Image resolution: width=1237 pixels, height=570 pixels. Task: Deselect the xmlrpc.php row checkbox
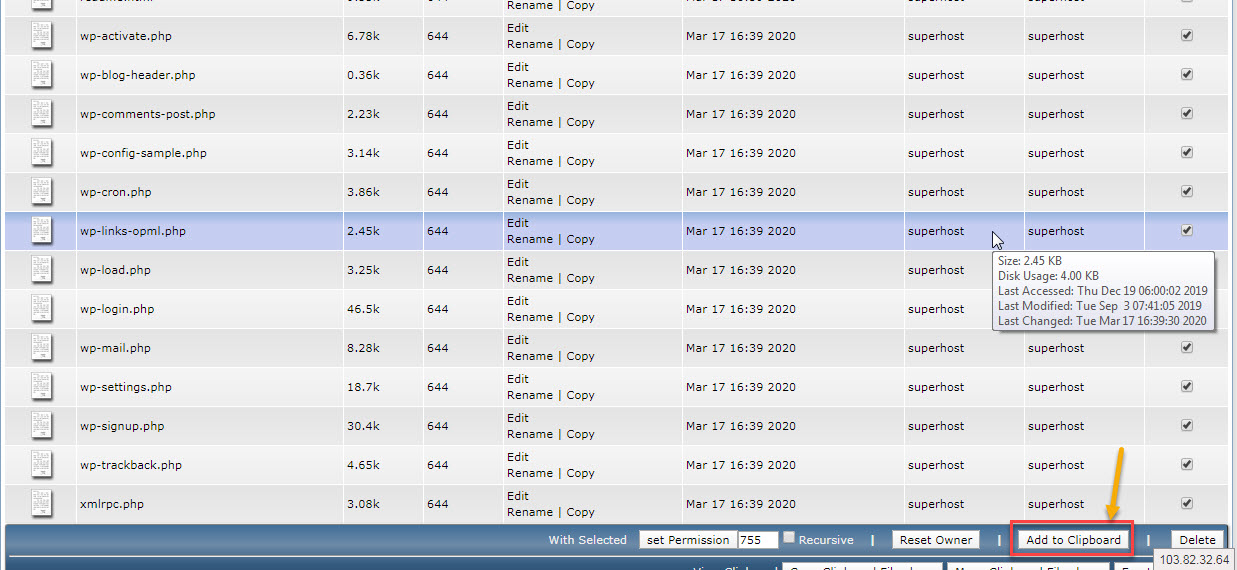pyautogui.click(x=1187, y=503)
